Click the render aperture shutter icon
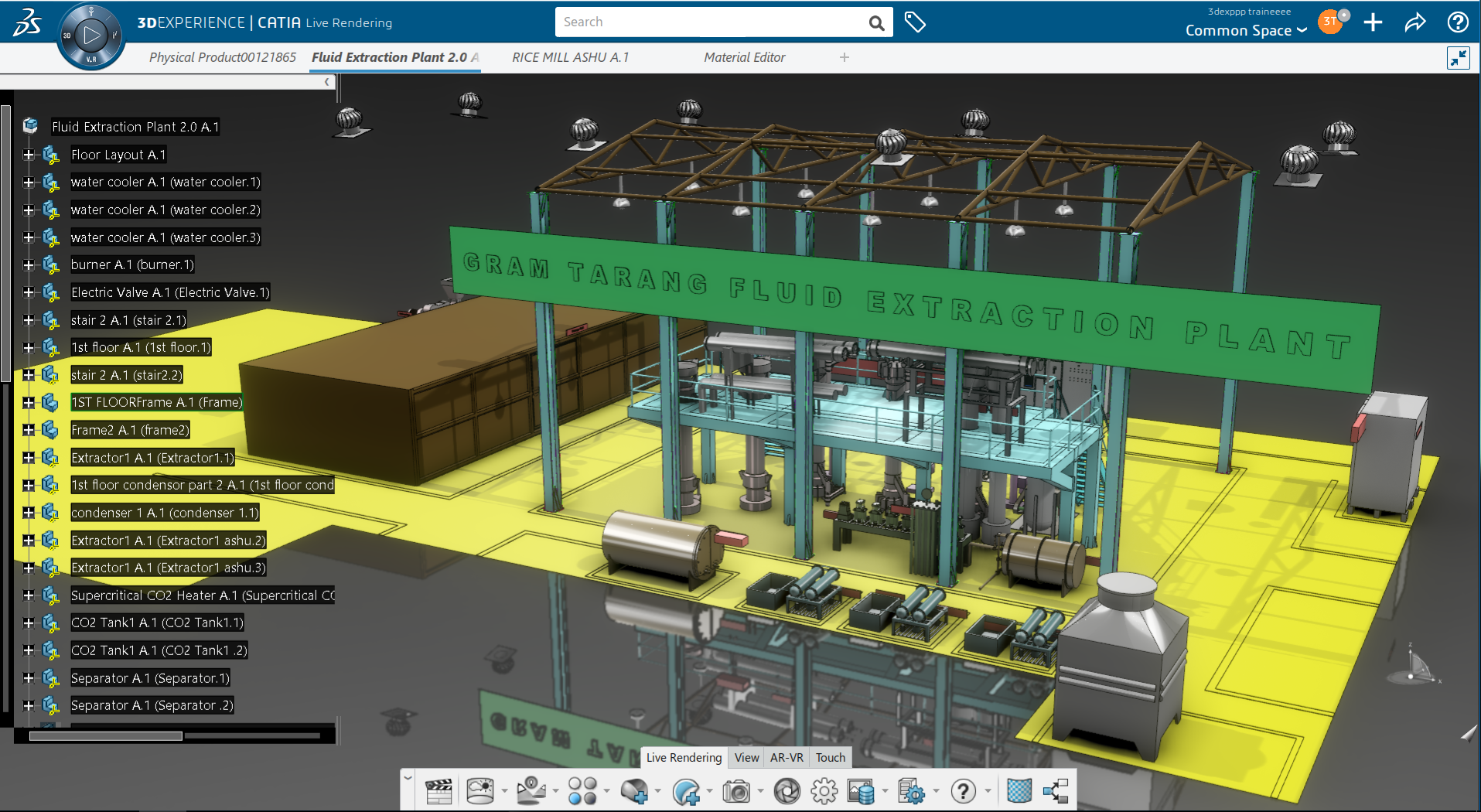1481x812 pixels. (787, 791)
